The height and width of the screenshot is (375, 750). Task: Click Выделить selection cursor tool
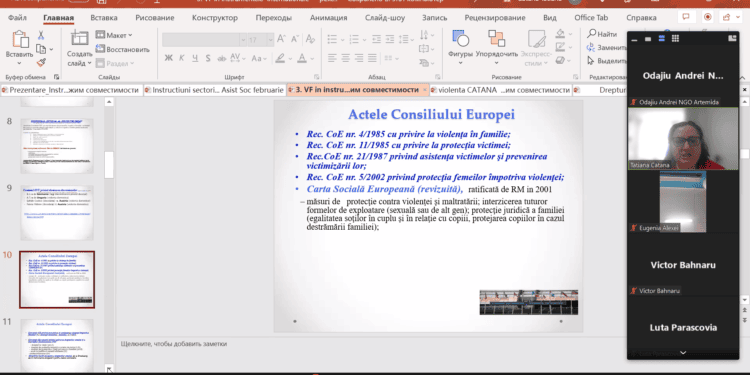pos(607,61)
